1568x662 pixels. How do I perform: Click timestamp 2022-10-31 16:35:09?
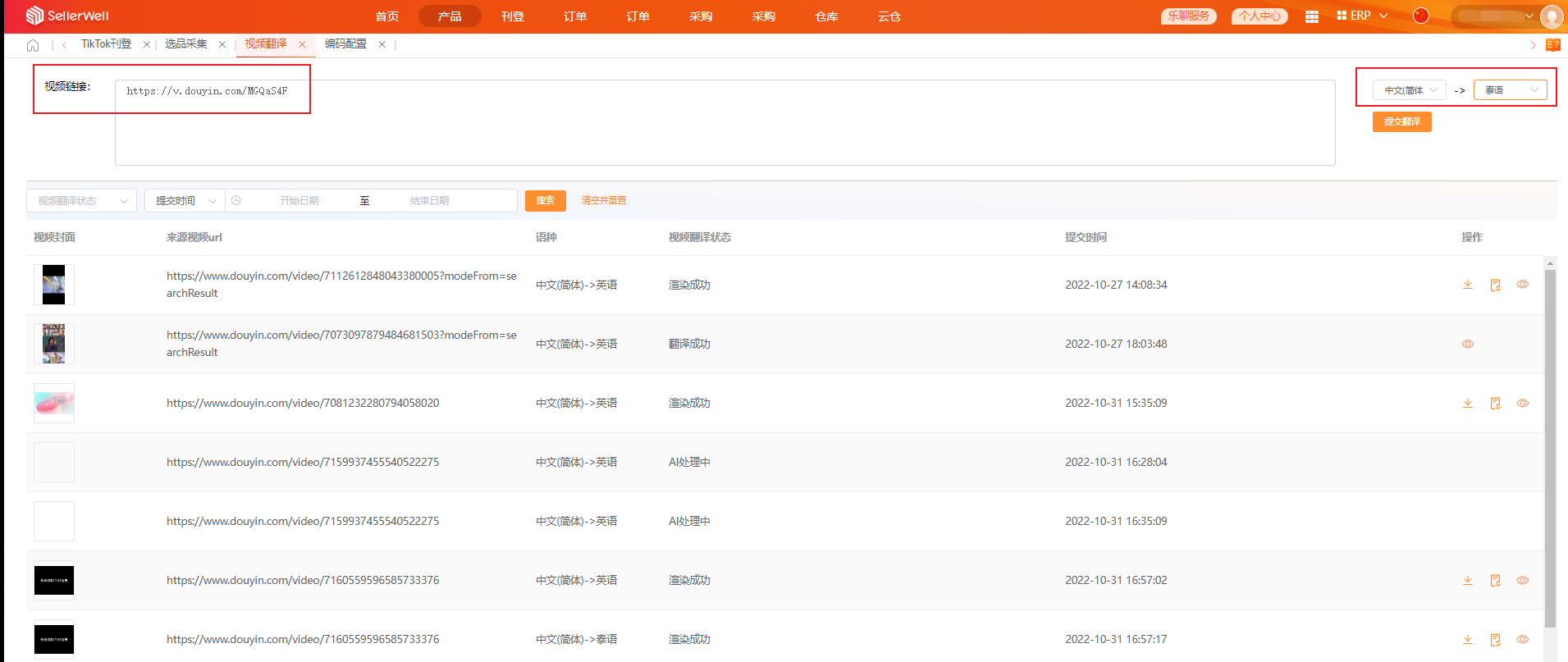[x=1116, y=521]
